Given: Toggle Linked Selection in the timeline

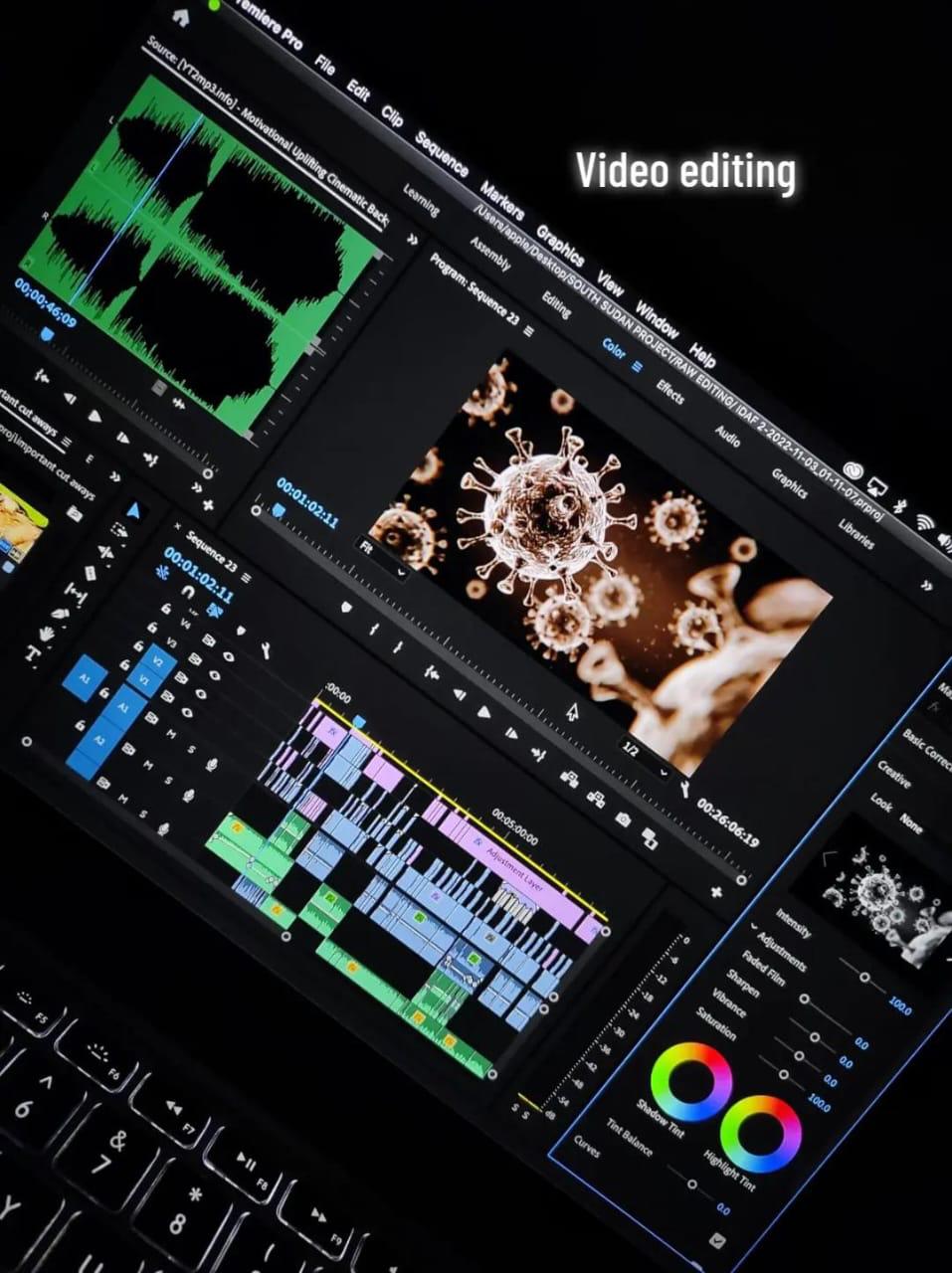Looking at the screenshot, I should point(213,610).
